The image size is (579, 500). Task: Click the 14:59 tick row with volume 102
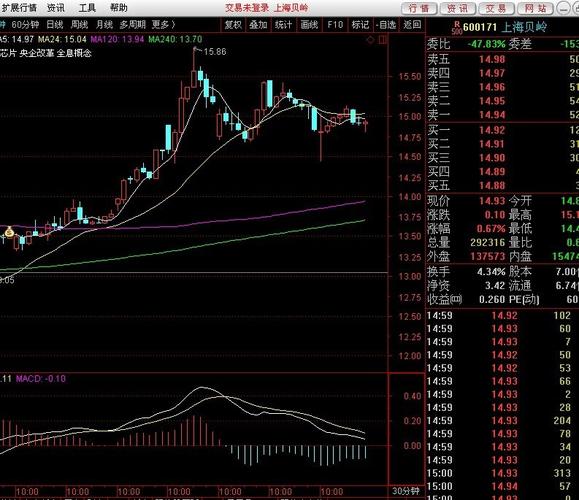503,315
